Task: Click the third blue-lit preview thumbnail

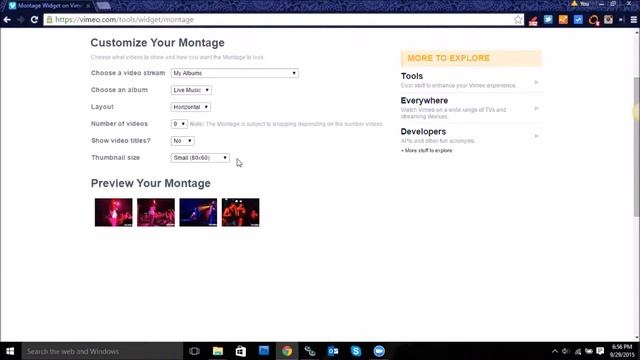Action: (198, 212)
